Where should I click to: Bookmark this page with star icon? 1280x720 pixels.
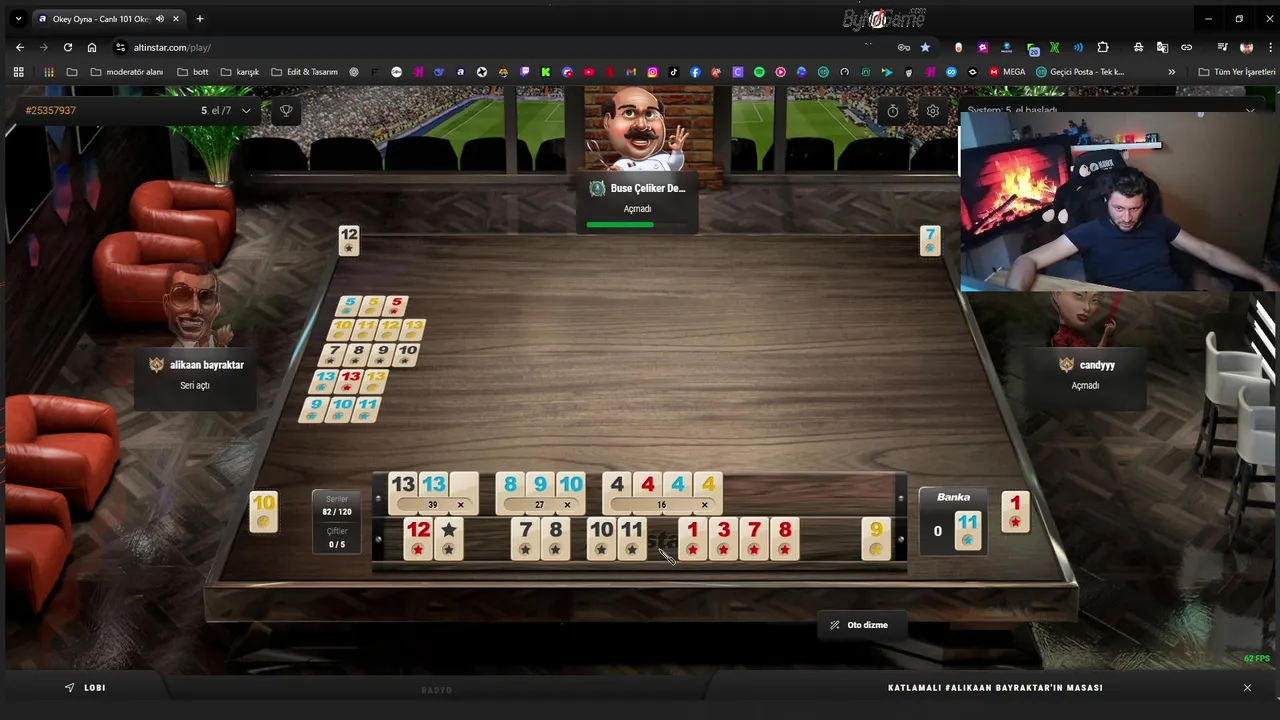coord(925,47)
